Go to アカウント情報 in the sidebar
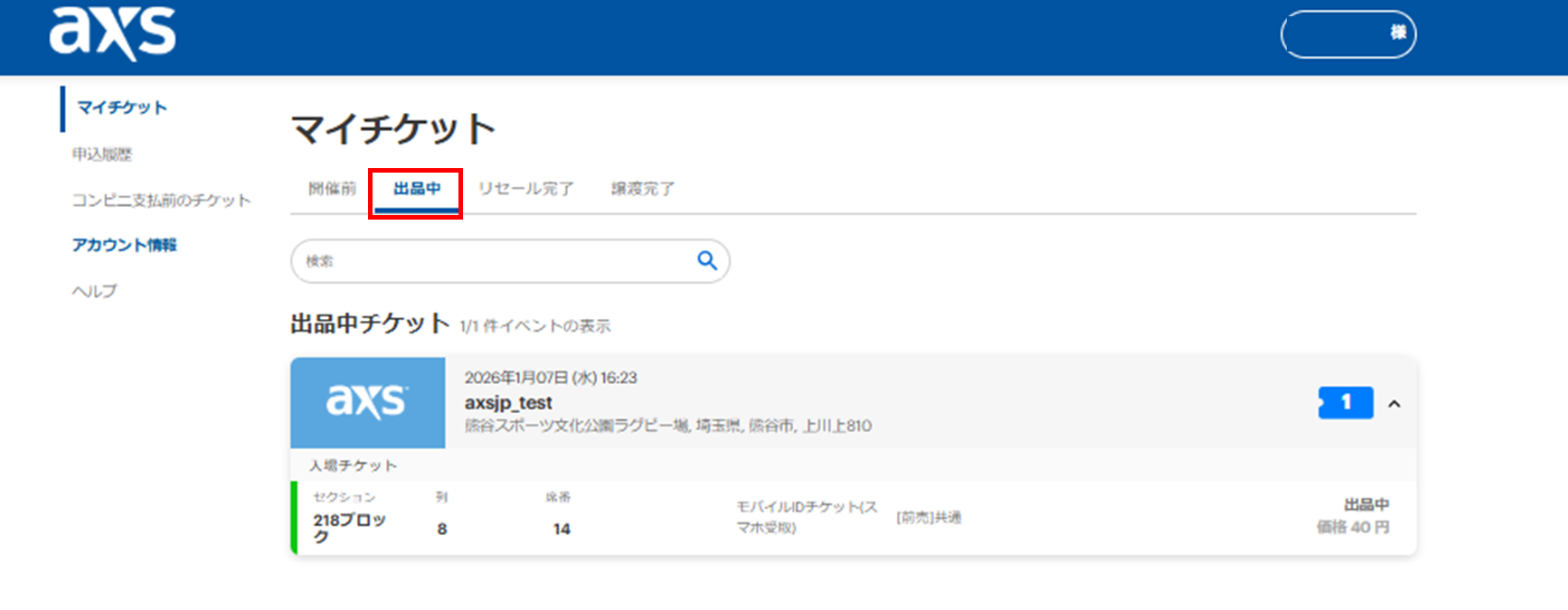Screen dimensions: 1568x610 125,245
